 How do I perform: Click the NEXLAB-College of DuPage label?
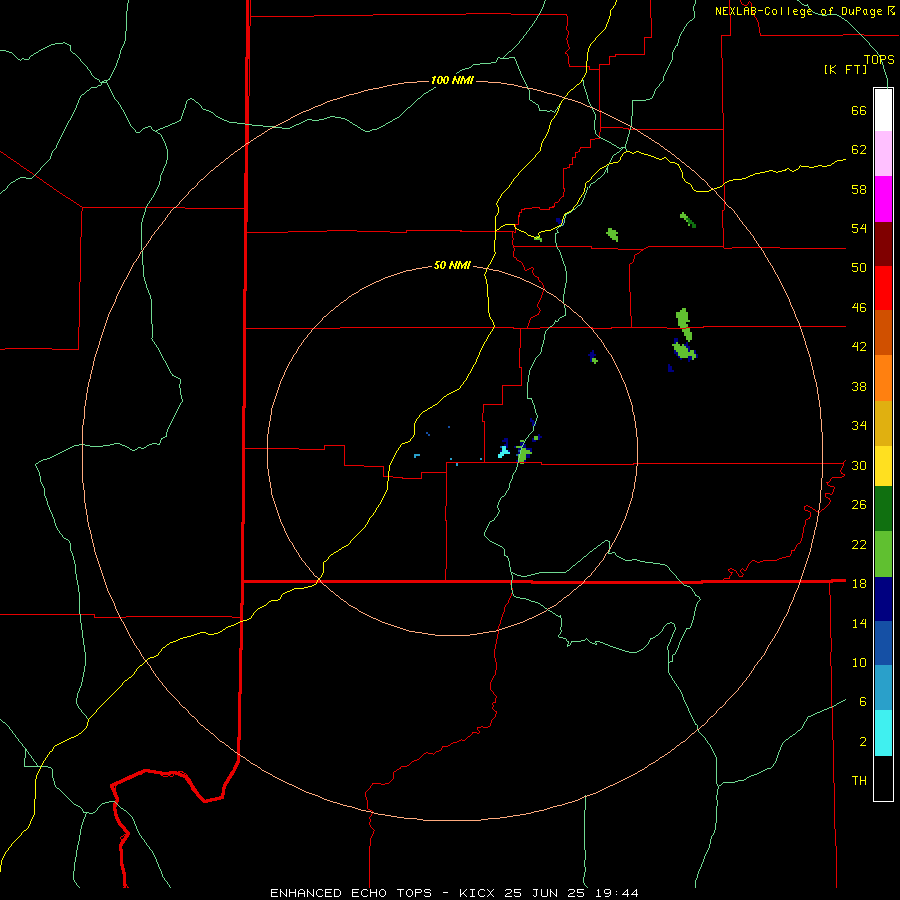pos(799,11)
